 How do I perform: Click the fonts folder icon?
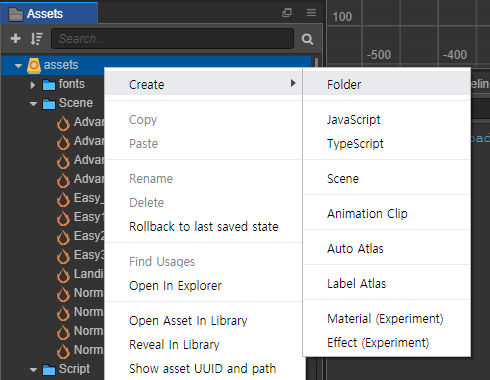coord(49,85)
